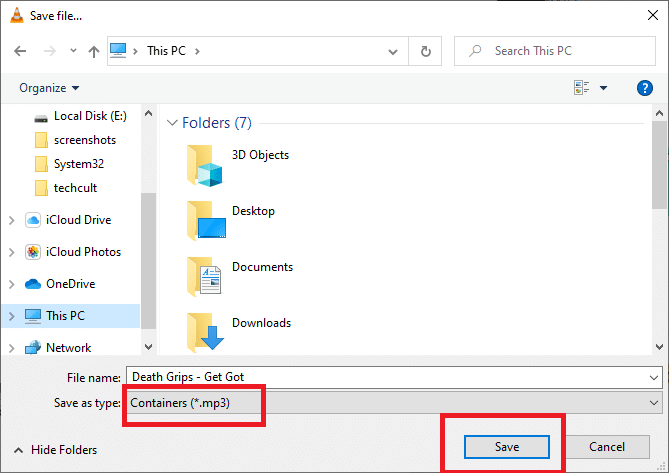Collapse the Folders (7) group
Image resolution: width=669 pixels, height=473 pixels.
click(172, 123)
